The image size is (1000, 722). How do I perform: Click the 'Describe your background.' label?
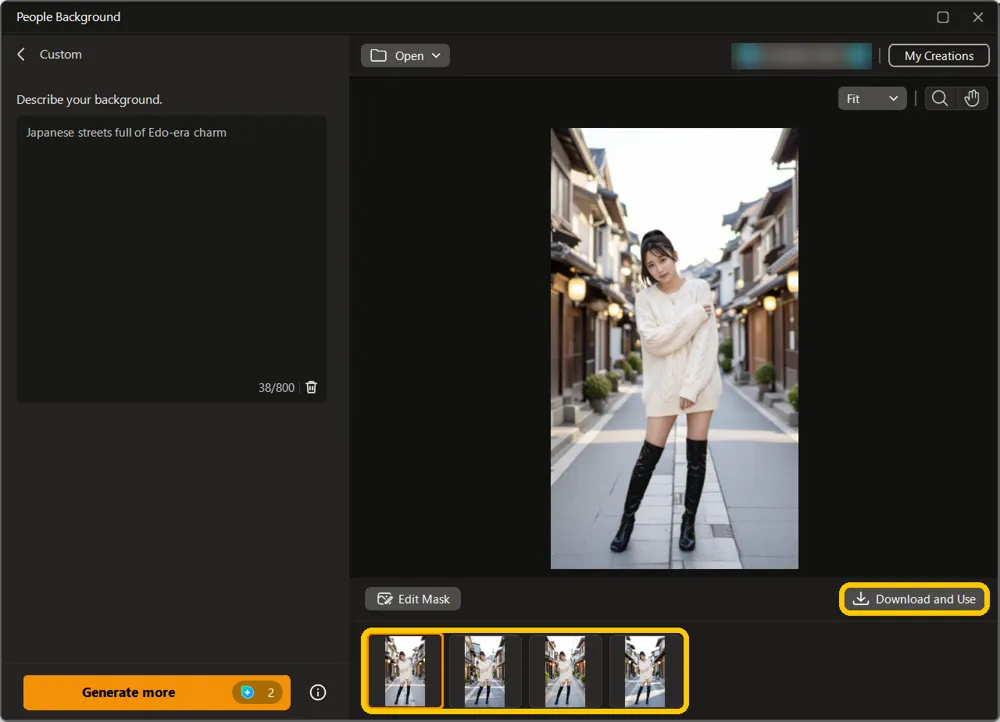pyautogui.click(x=89, y=99)
